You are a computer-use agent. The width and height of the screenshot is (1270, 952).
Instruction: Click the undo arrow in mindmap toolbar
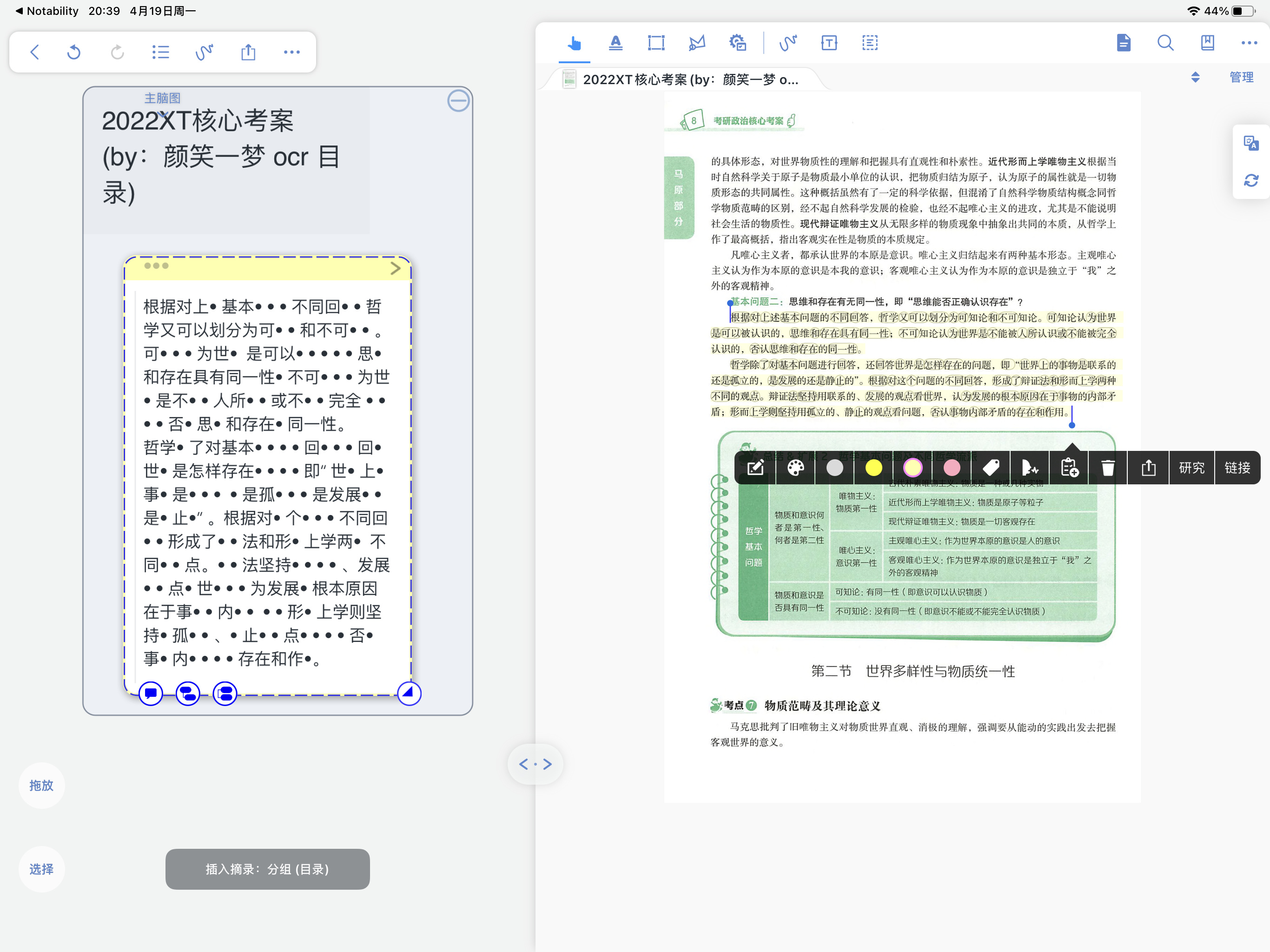73,52
